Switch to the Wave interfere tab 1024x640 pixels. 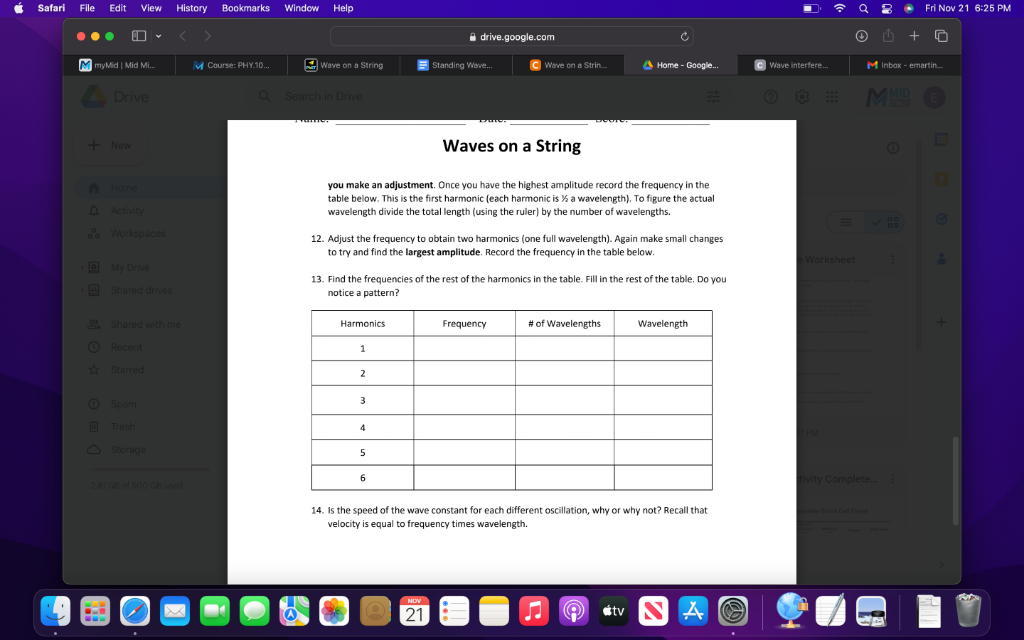pos(793,65)
